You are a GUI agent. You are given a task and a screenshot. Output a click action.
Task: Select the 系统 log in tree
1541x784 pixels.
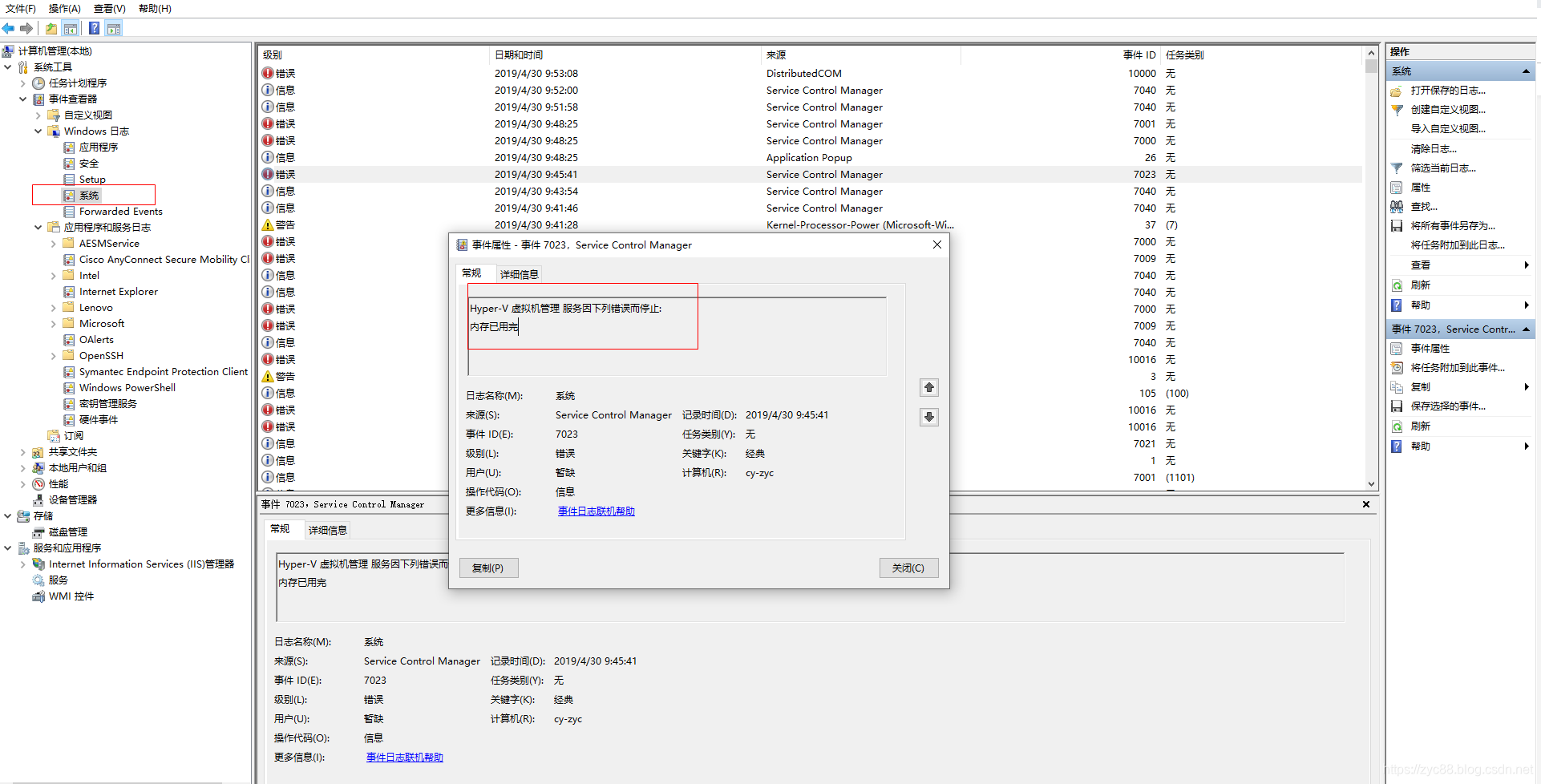[x=89, y=196]
